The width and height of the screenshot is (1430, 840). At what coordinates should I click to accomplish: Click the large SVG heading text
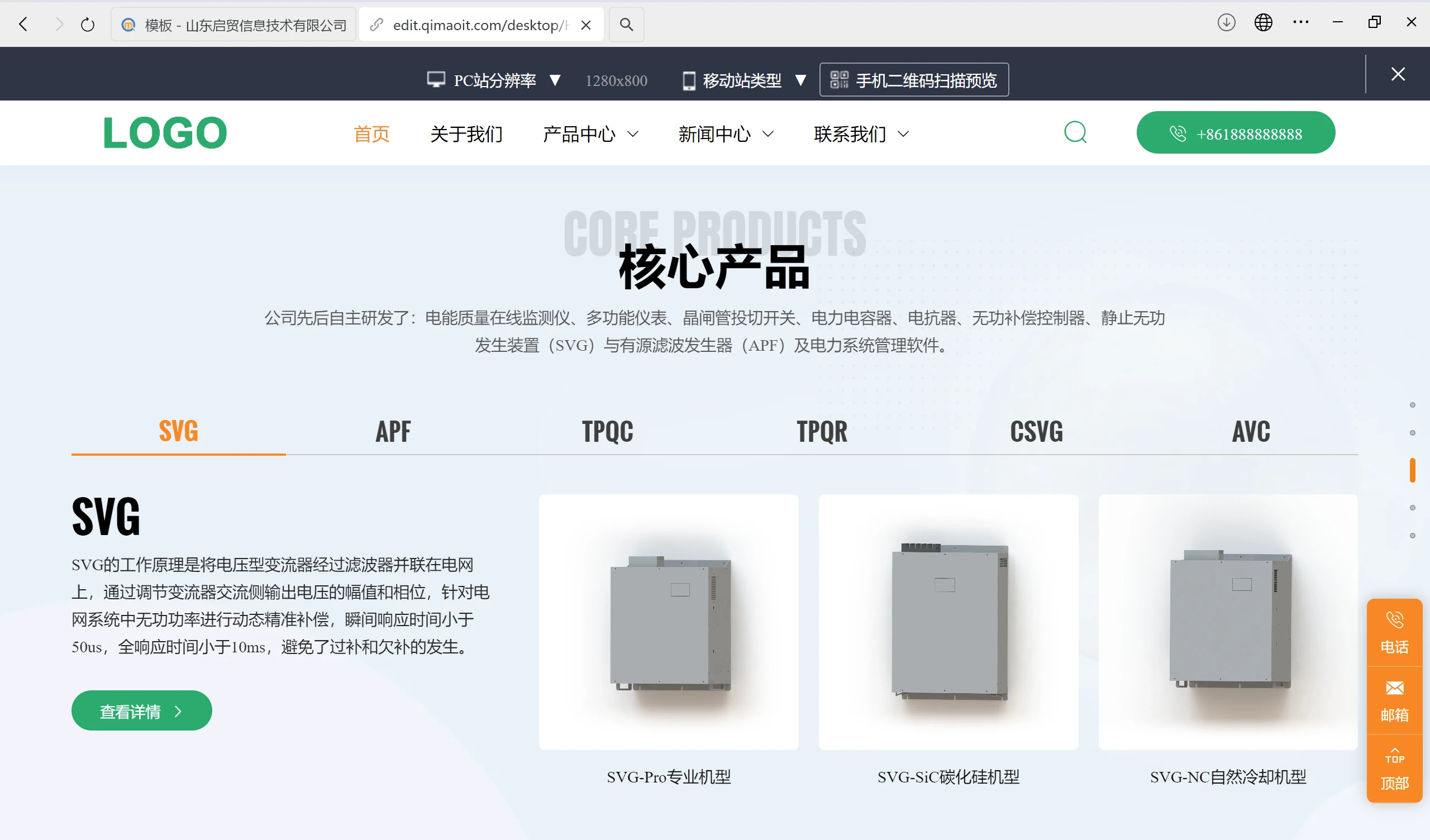(x=106, y=516)
